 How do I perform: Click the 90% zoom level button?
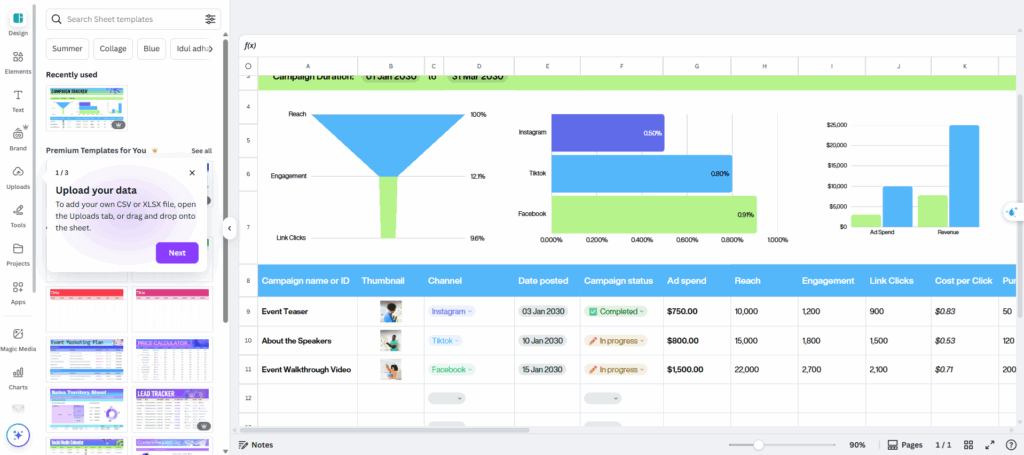857,445
